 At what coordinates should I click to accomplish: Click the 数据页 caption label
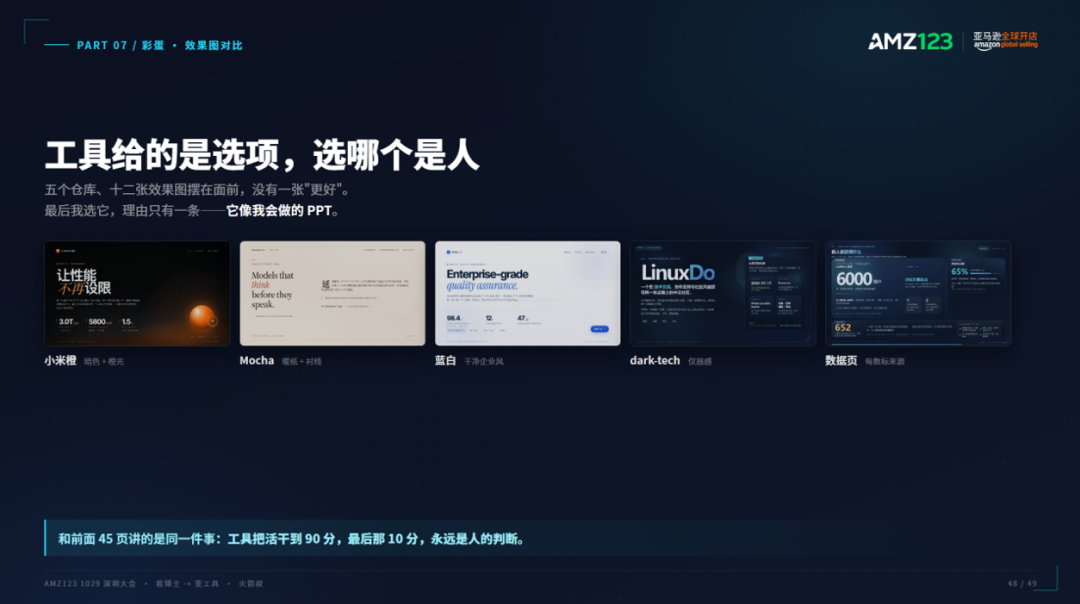(842, 360)
